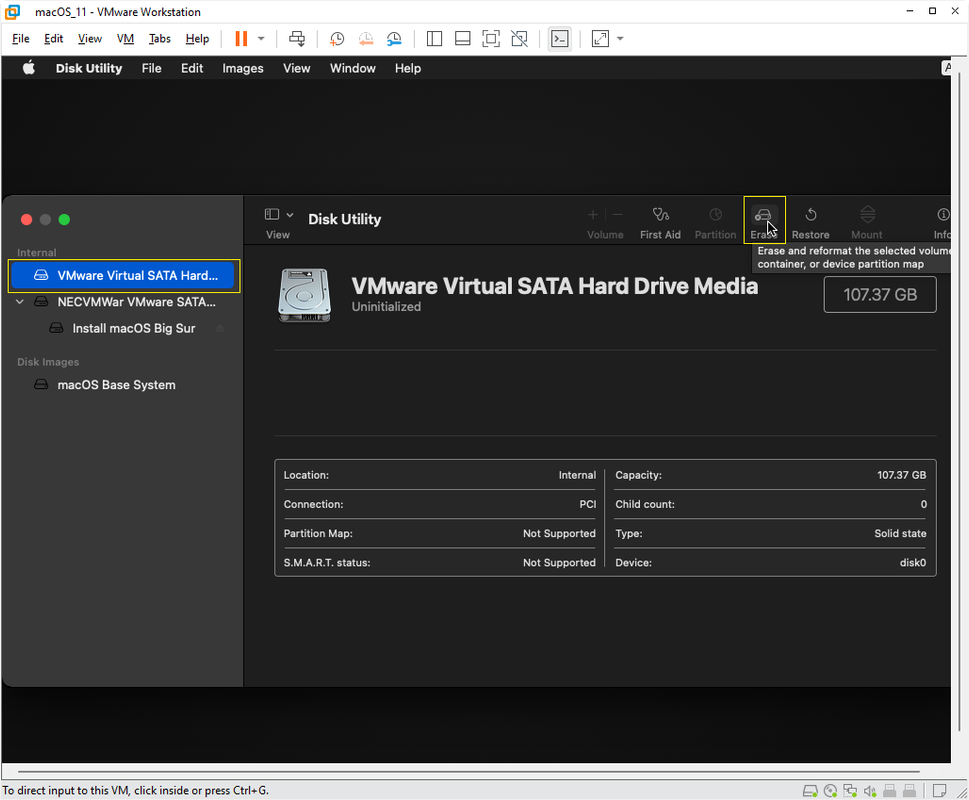Viewport: 969px width, 800px height.
Task: Click the VMware Workstation logo in title bar
Action: [x=12, y=12]
